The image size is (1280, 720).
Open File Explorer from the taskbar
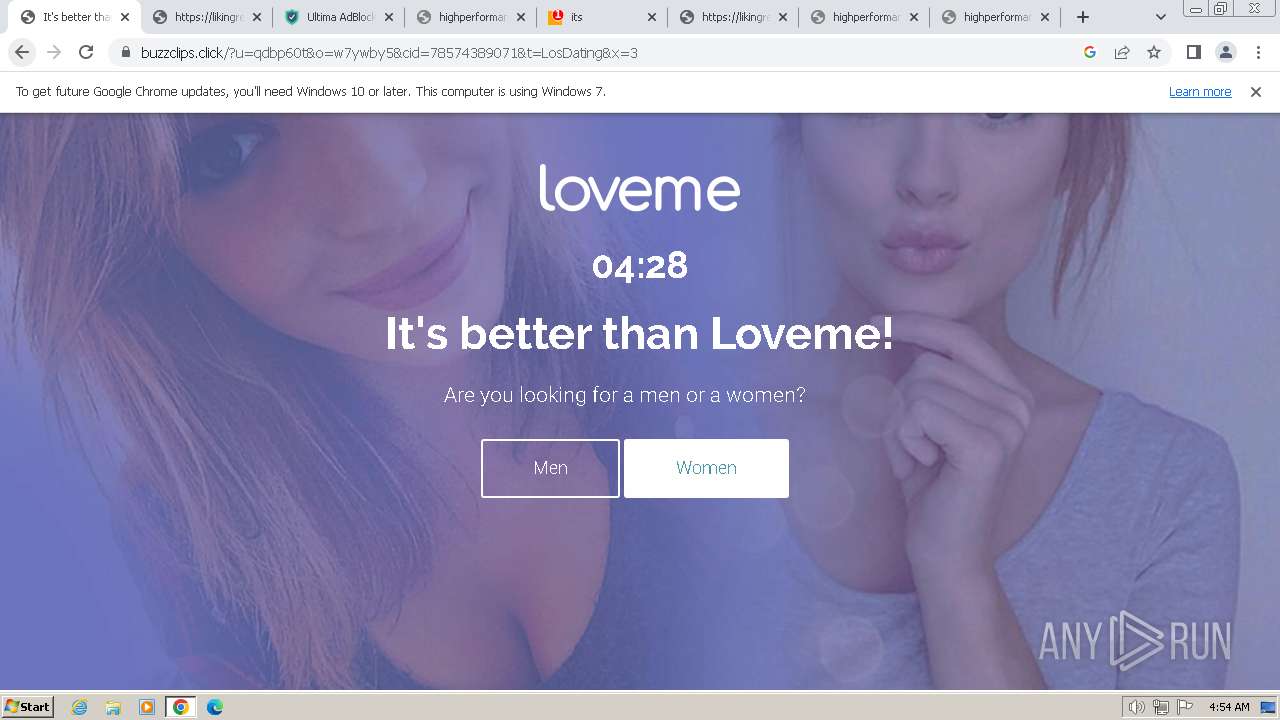pos(113,707)
